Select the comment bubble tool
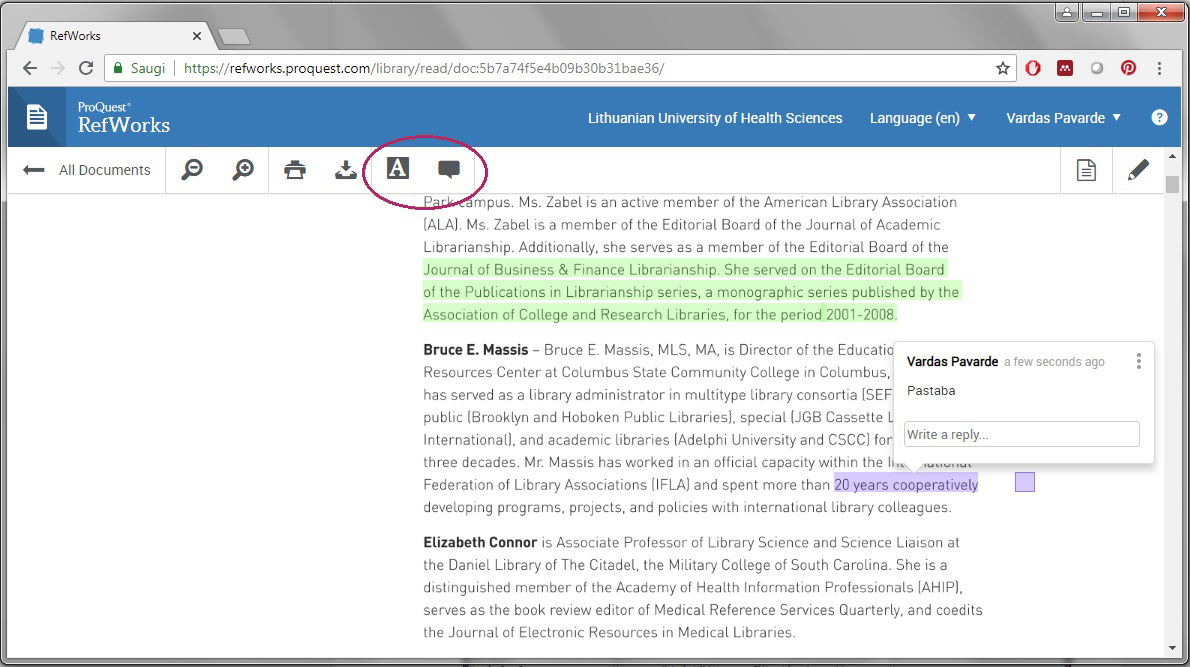 pyautogui.click(x=449, y=169)
